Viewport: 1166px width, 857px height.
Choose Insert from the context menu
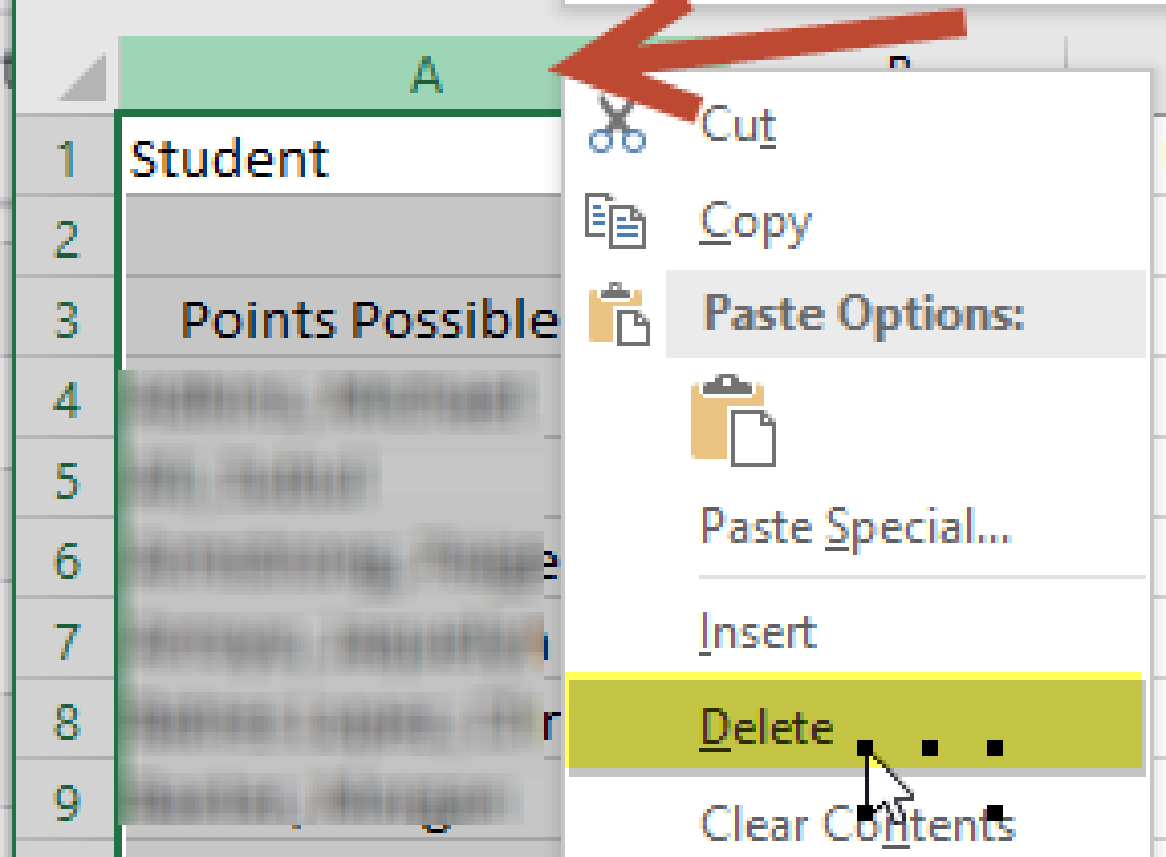coord(758,633)
